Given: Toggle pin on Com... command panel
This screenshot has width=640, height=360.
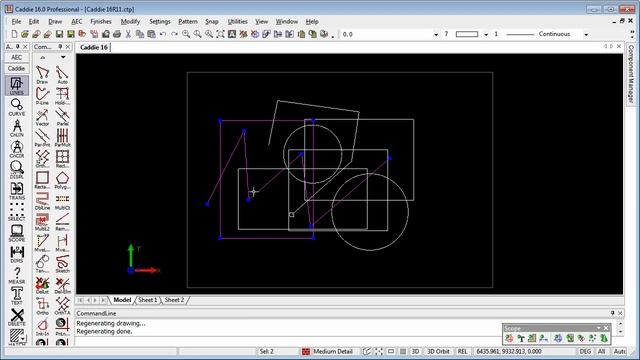Looking at the screenshot, I should 60,47.
